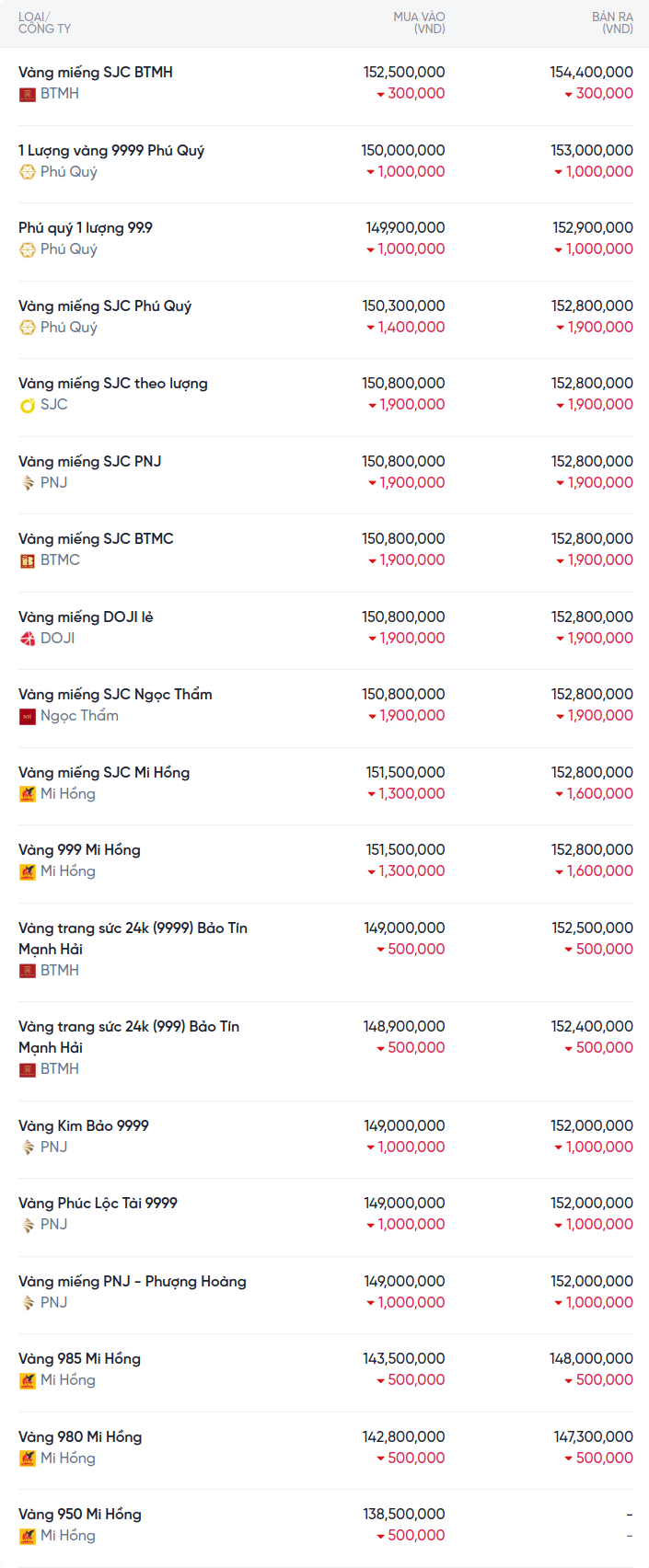Click the BTMC logo icon
Image resolution: width=649 pixels, height=1568 pixels.
(28, 560)
